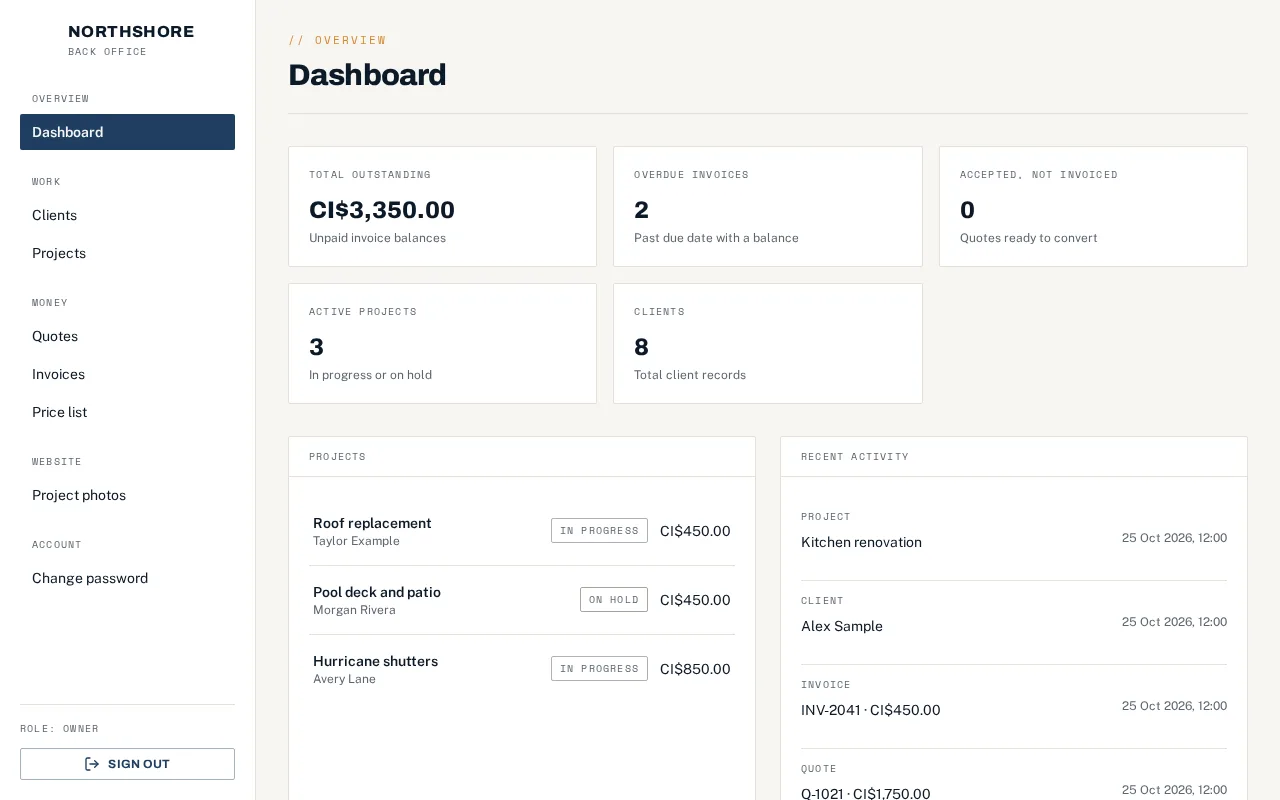Select the Total Outstanding CI$3,350.00 value
Image resolution: width=1280 pixels, height=800 pixels.
coord(382,210)
